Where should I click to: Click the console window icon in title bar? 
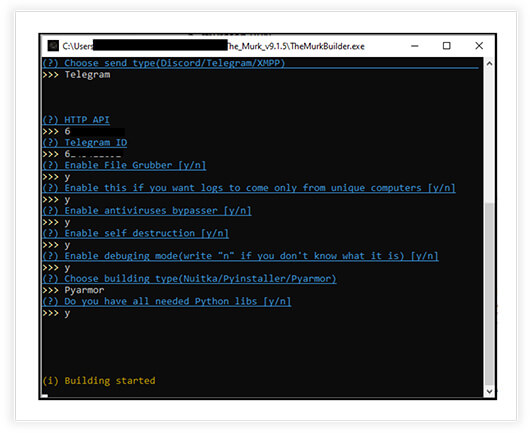point(53,46)
